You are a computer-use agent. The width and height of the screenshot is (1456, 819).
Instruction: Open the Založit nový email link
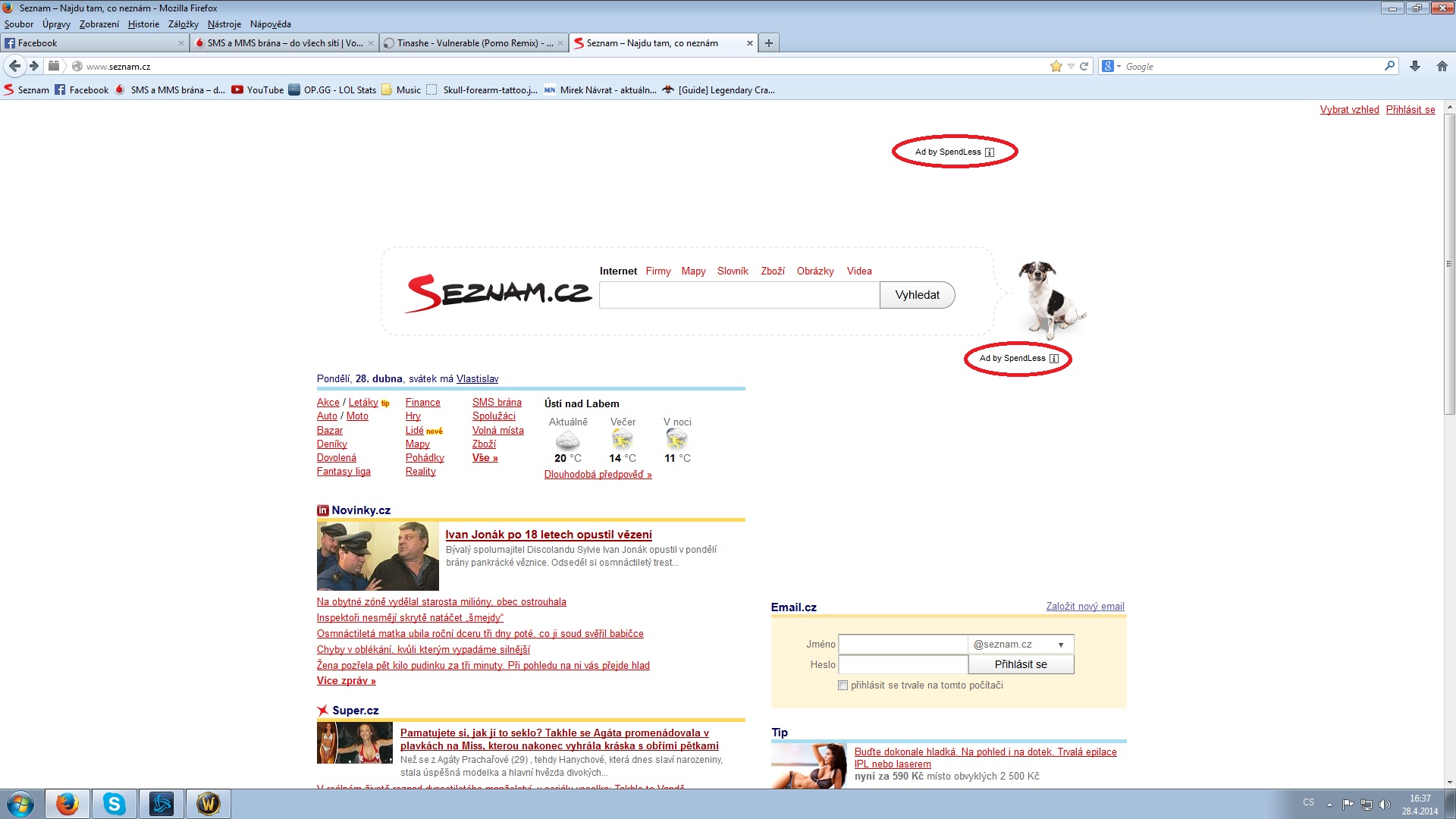coord(1085,607)
